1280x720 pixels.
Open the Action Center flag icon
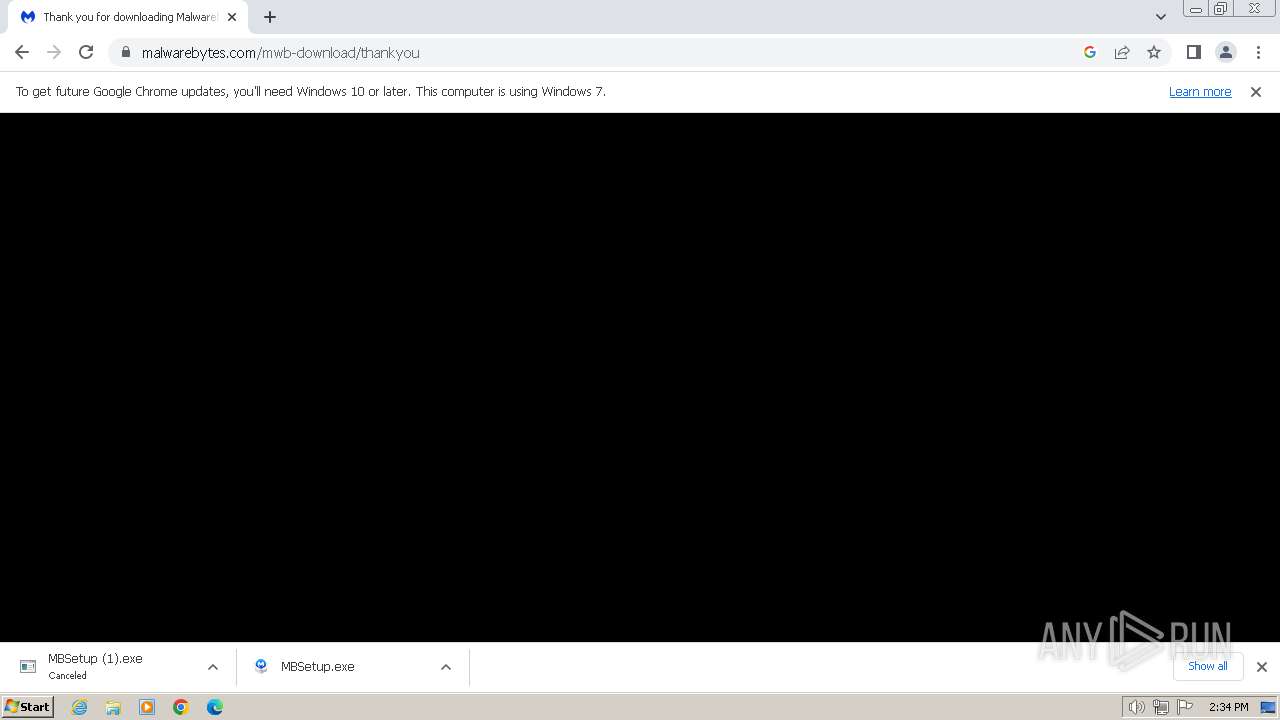[1185, 707]
